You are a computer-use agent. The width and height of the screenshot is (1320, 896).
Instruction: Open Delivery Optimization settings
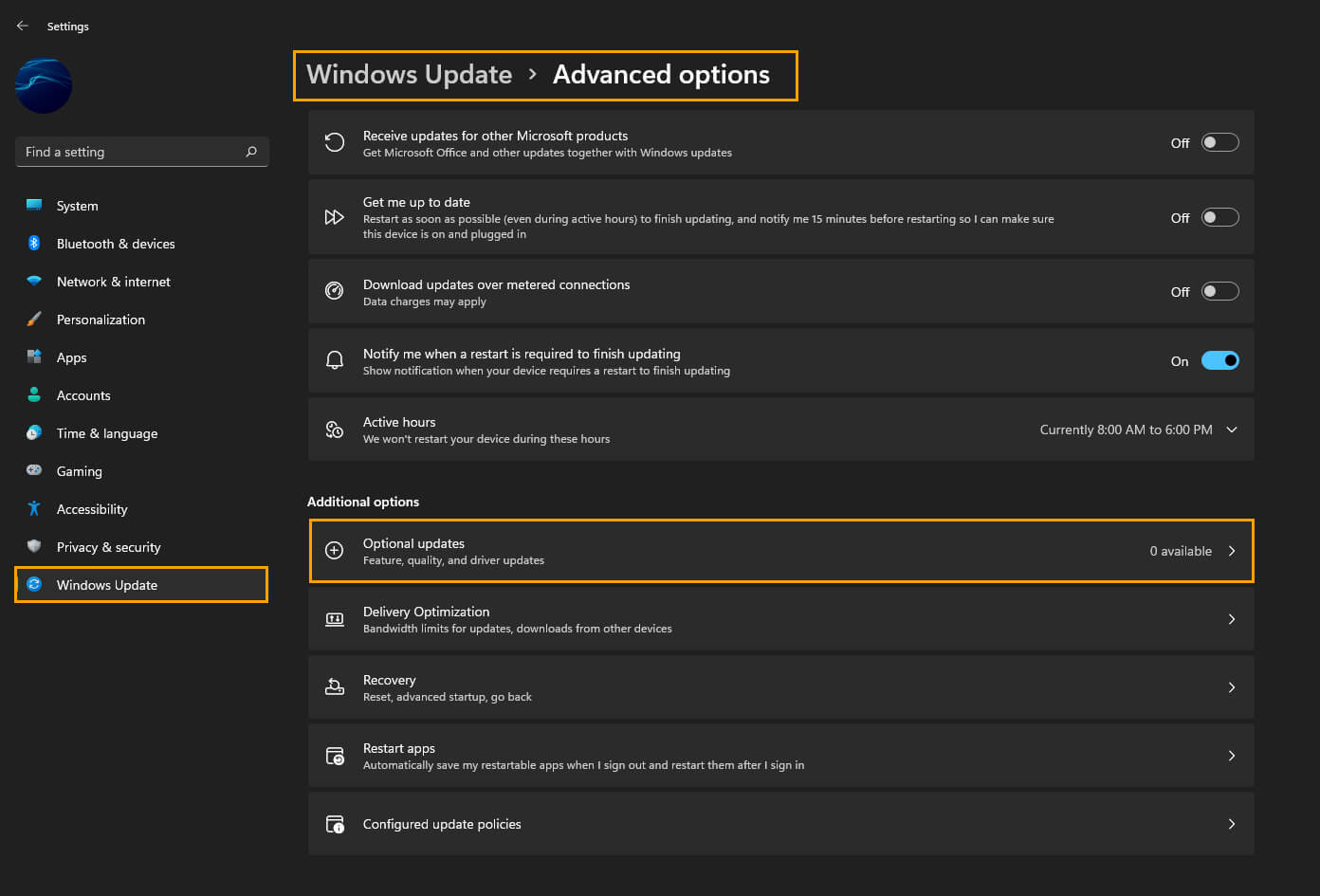(x=781, y=619)
